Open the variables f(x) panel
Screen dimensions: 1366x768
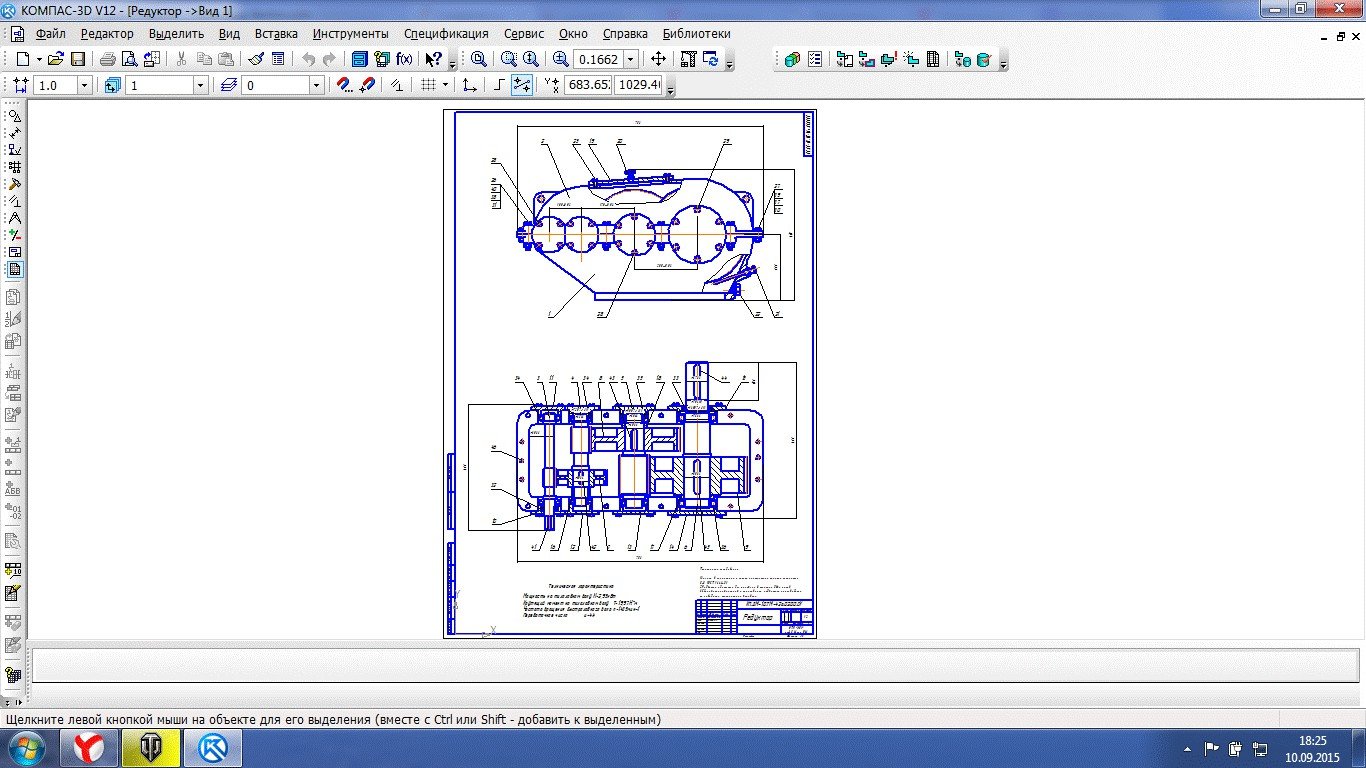click(404, 59)
